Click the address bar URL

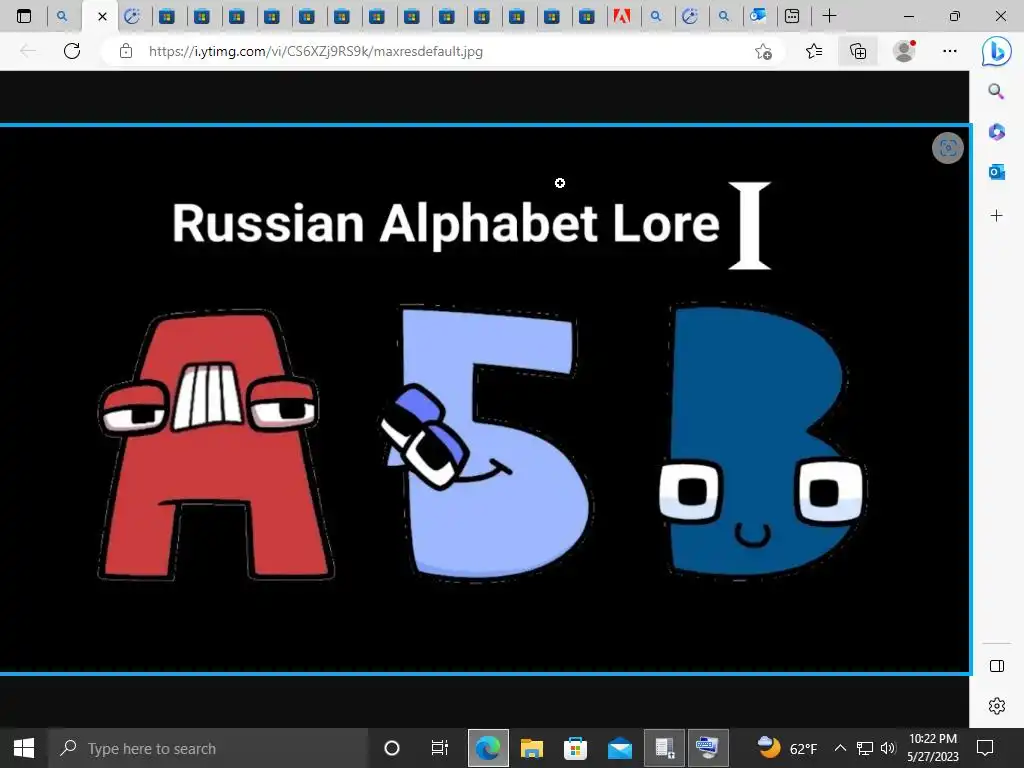pos(315,51)
